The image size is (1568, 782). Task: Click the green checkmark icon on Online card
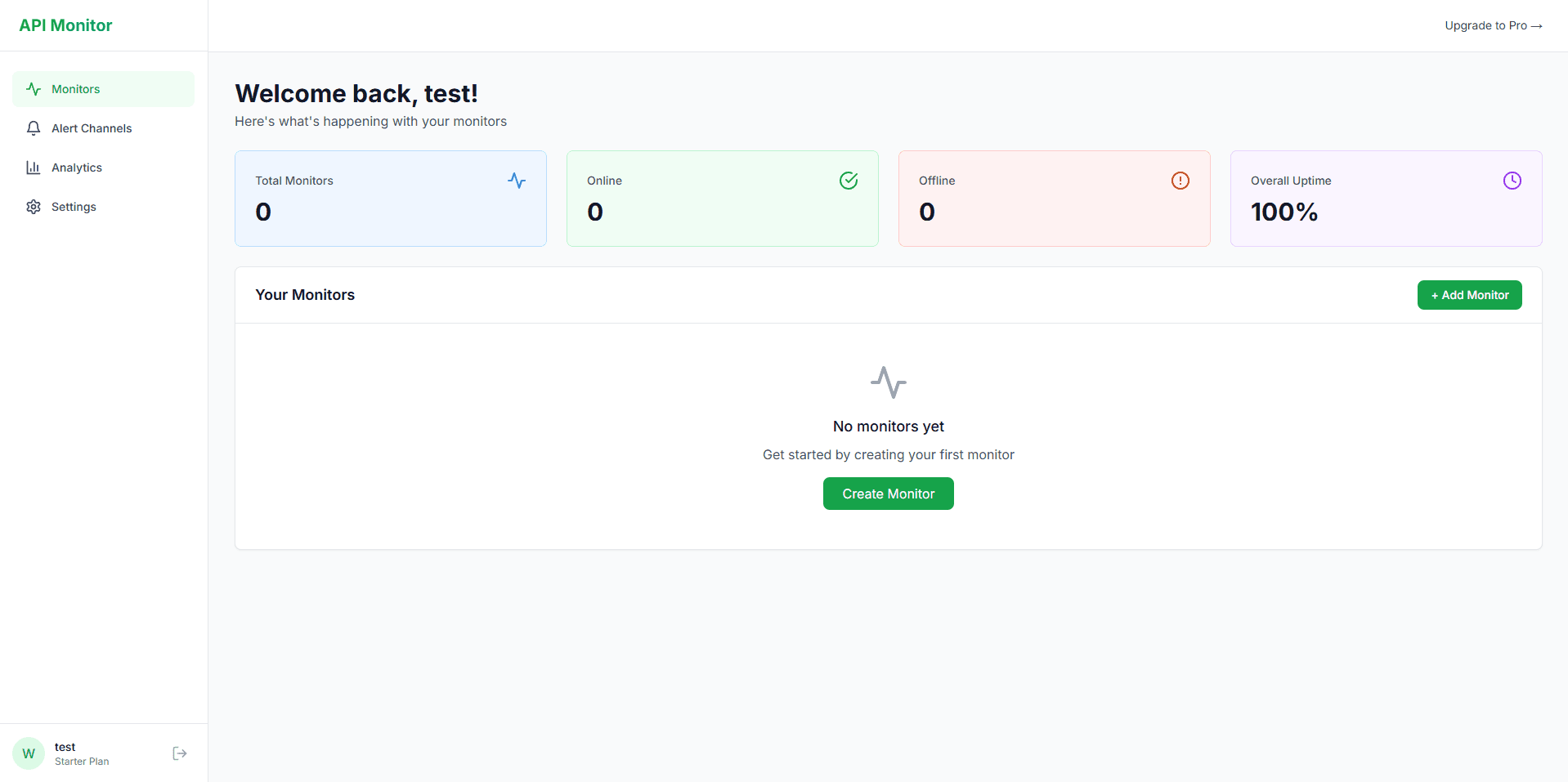pos(849,180)
